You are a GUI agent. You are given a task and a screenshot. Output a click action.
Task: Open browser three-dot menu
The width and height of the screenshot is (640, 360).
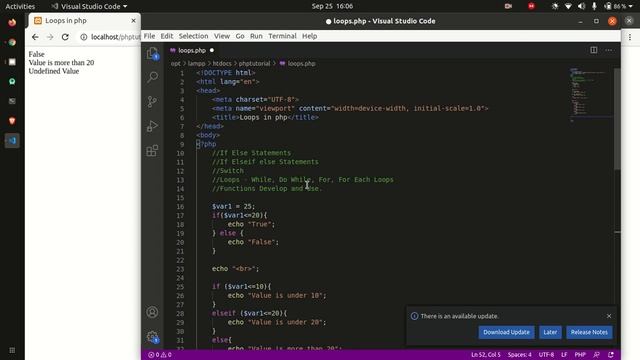pyautogui.click(x=630, y=37)
